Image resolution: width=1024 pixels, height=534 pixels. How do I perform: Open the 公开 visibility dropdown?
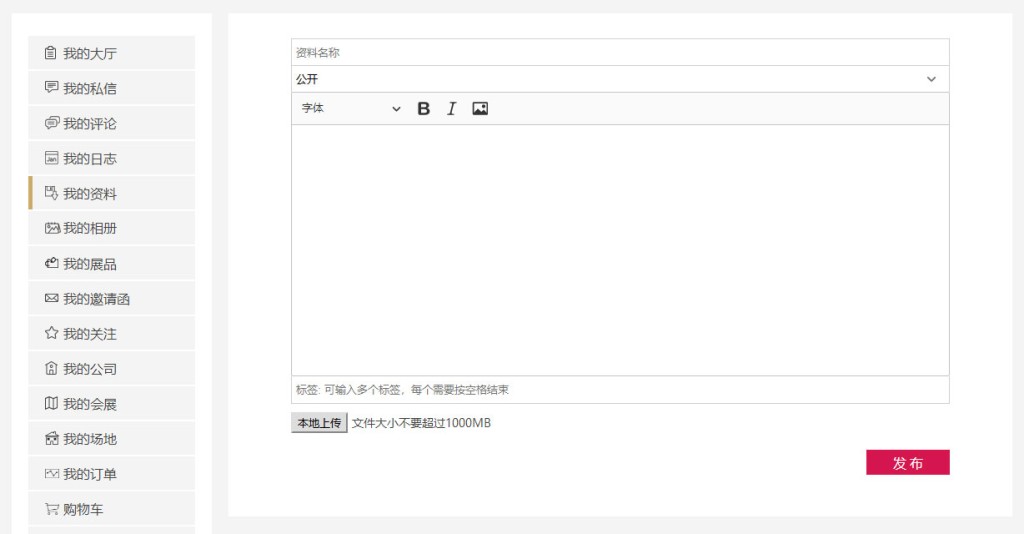[x=620, y=79]
